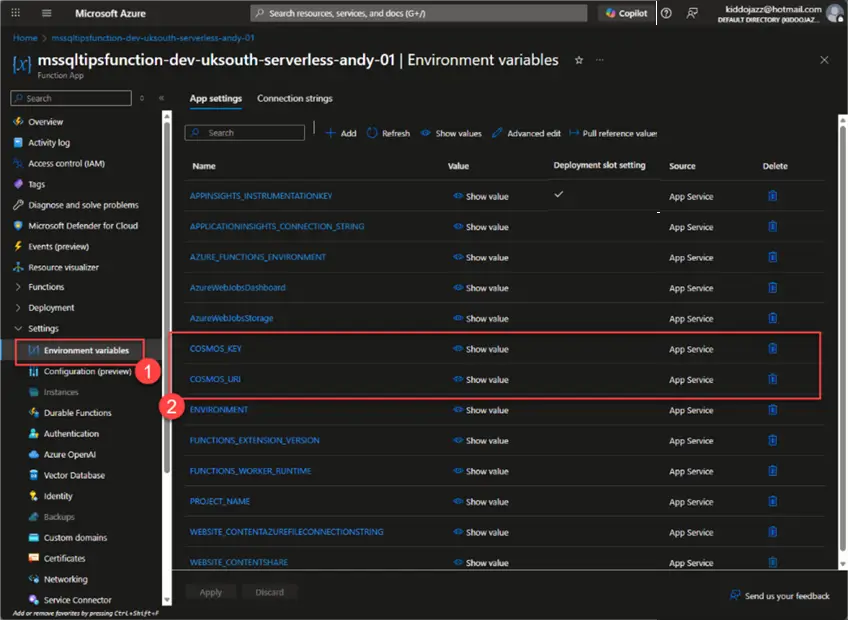This screenshot has height=620, width=848.
Task: Open Tags in the sidebar
Action: pos(36,184)
